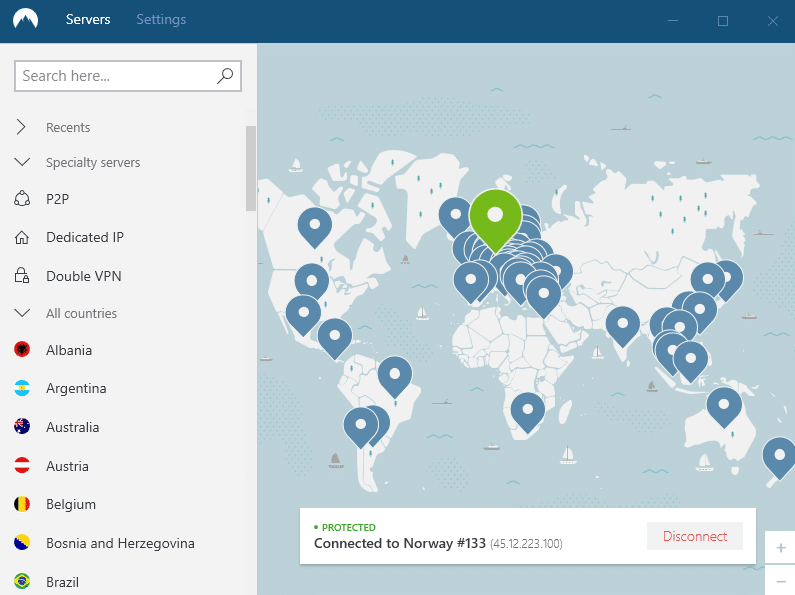Click the server list scrollbar thumb
Viewport: 795px width, 595px height.
tap(250, 168)
